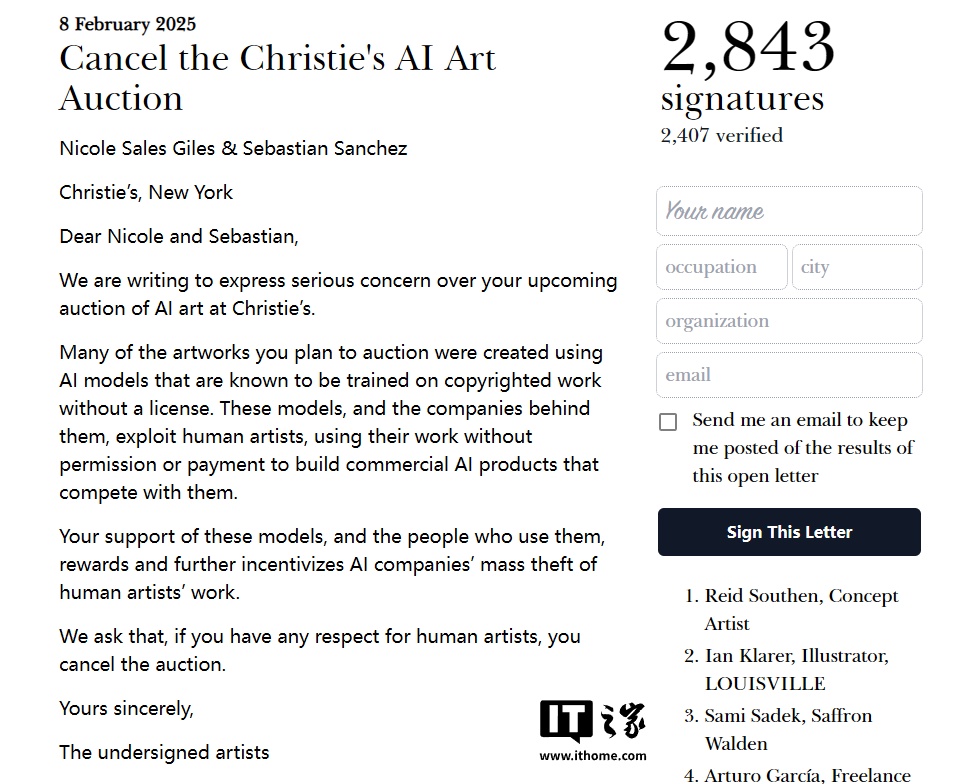Image resolution: width=965 pixels, height=784 pixels.
Task: Select the email input field
Action: click(789, 375)
